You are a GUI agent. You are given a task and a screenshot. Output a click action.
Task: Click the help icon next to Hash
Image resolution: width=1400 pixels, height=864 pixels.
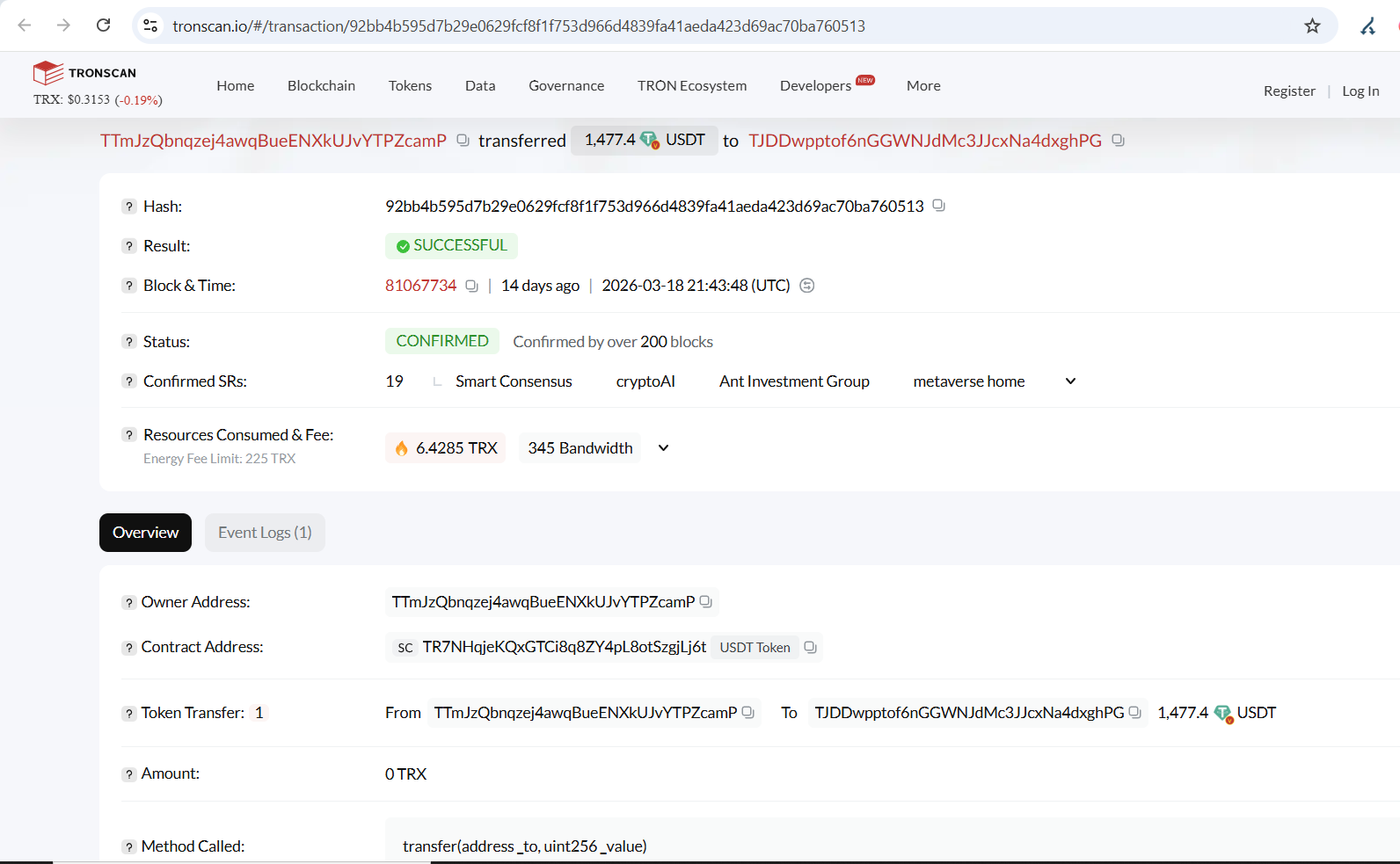pyautogui.click(x=129, y=207)
